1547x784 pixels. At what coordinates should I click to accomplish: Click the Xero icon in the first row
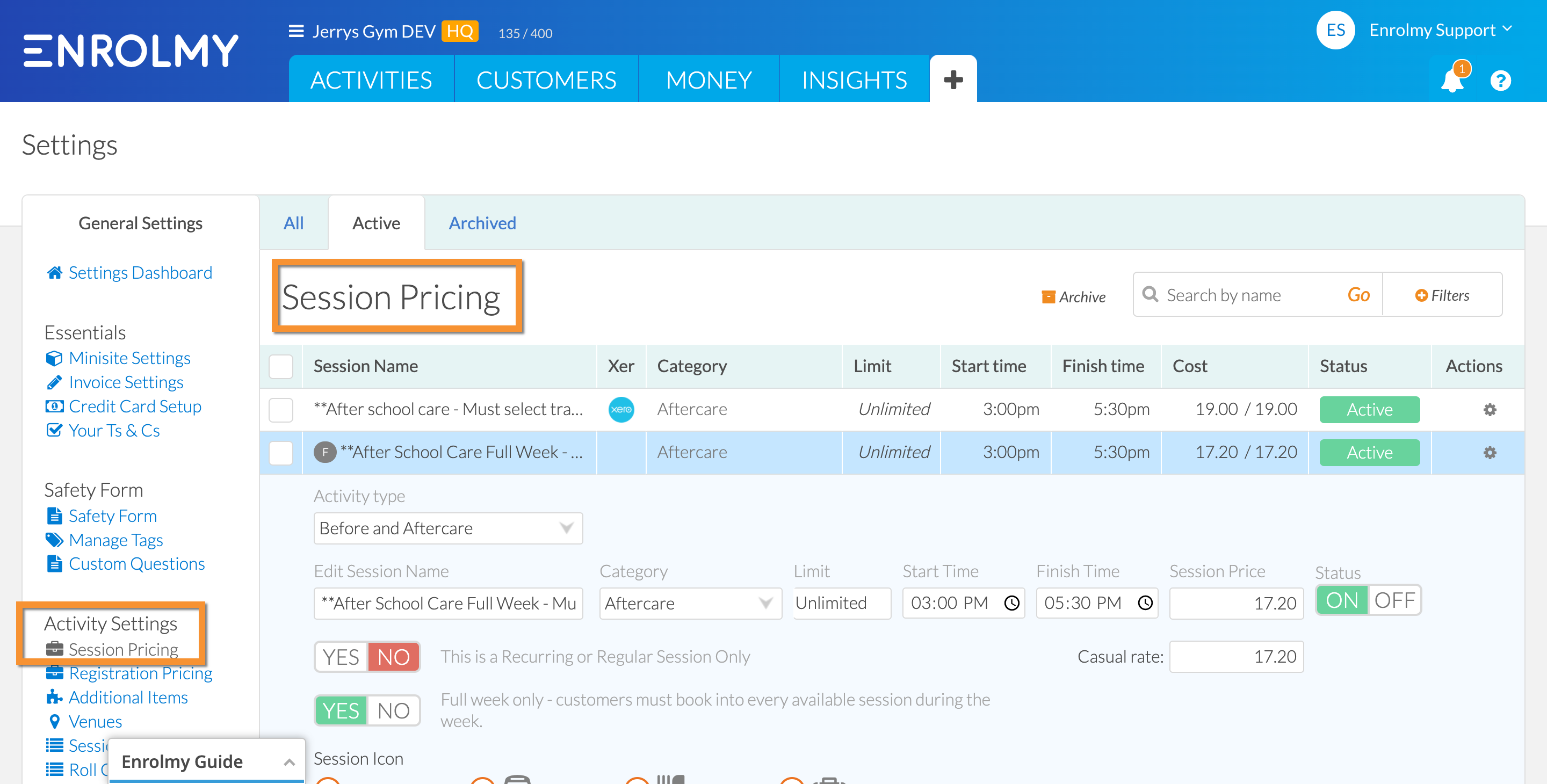pyautogui.click(x=621, y=409)
